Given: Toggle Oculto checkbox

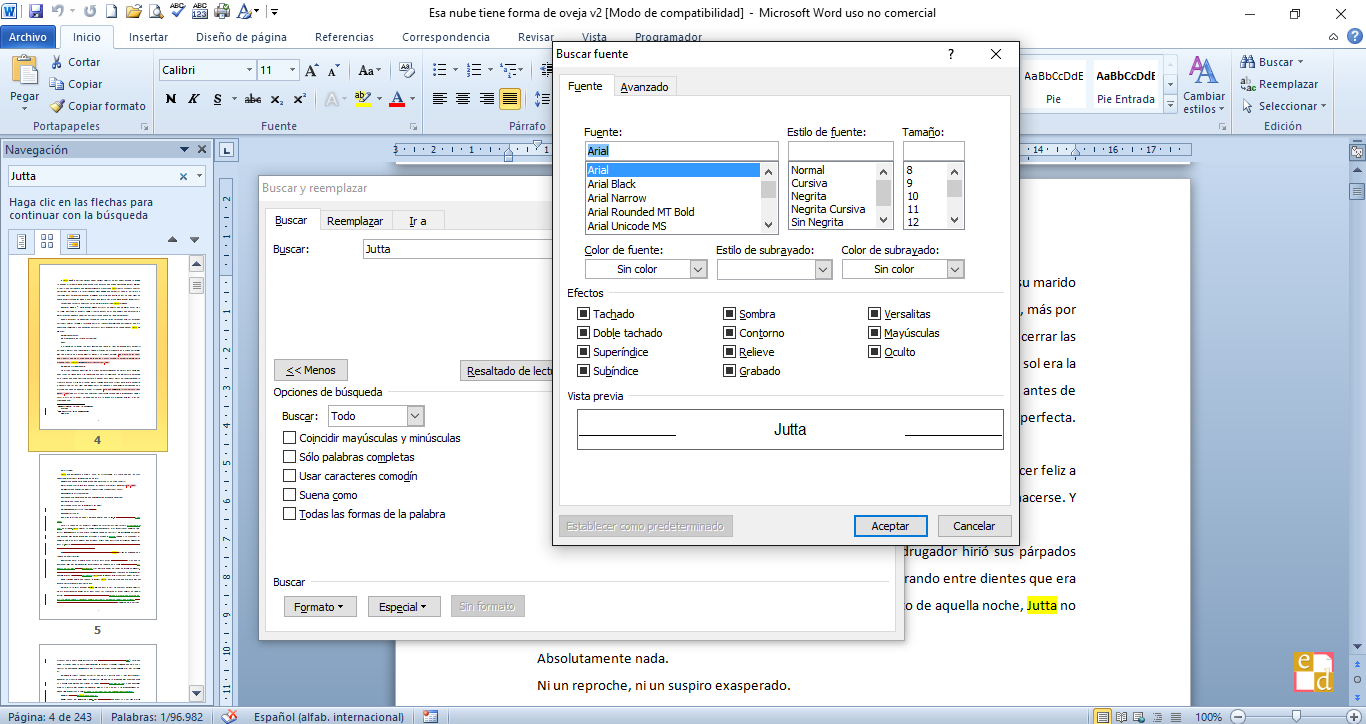Looking at the screenshot, I should pyautogui.click(x=875, y=352).
